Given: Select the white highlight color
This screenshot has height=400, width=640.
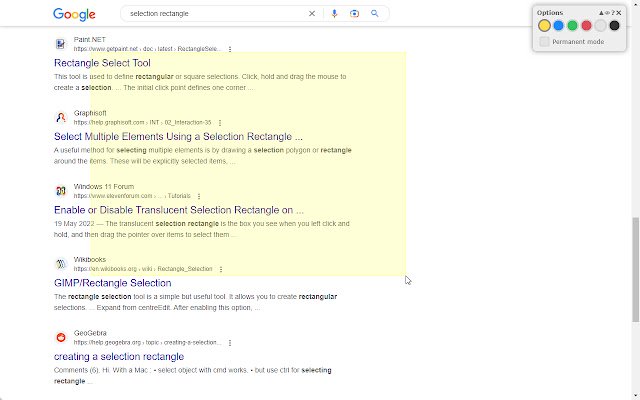Looking at the screenshot, I should point(600,25).
